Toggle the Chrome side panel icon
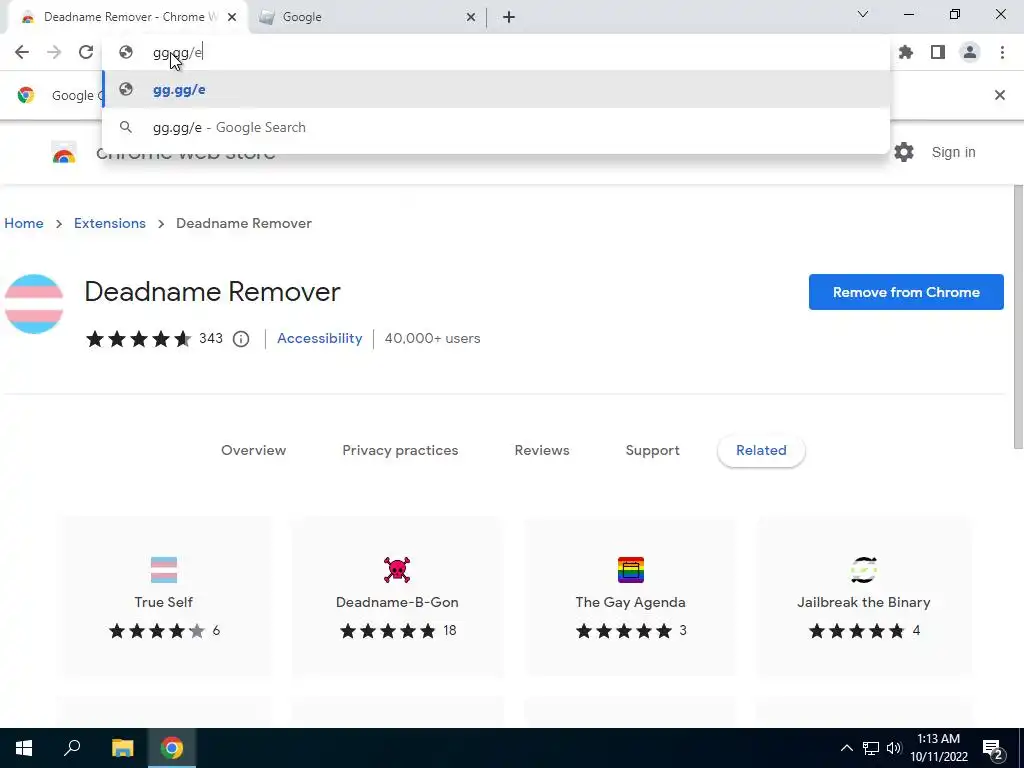1024x768 pixels. [x=938, y=52]
